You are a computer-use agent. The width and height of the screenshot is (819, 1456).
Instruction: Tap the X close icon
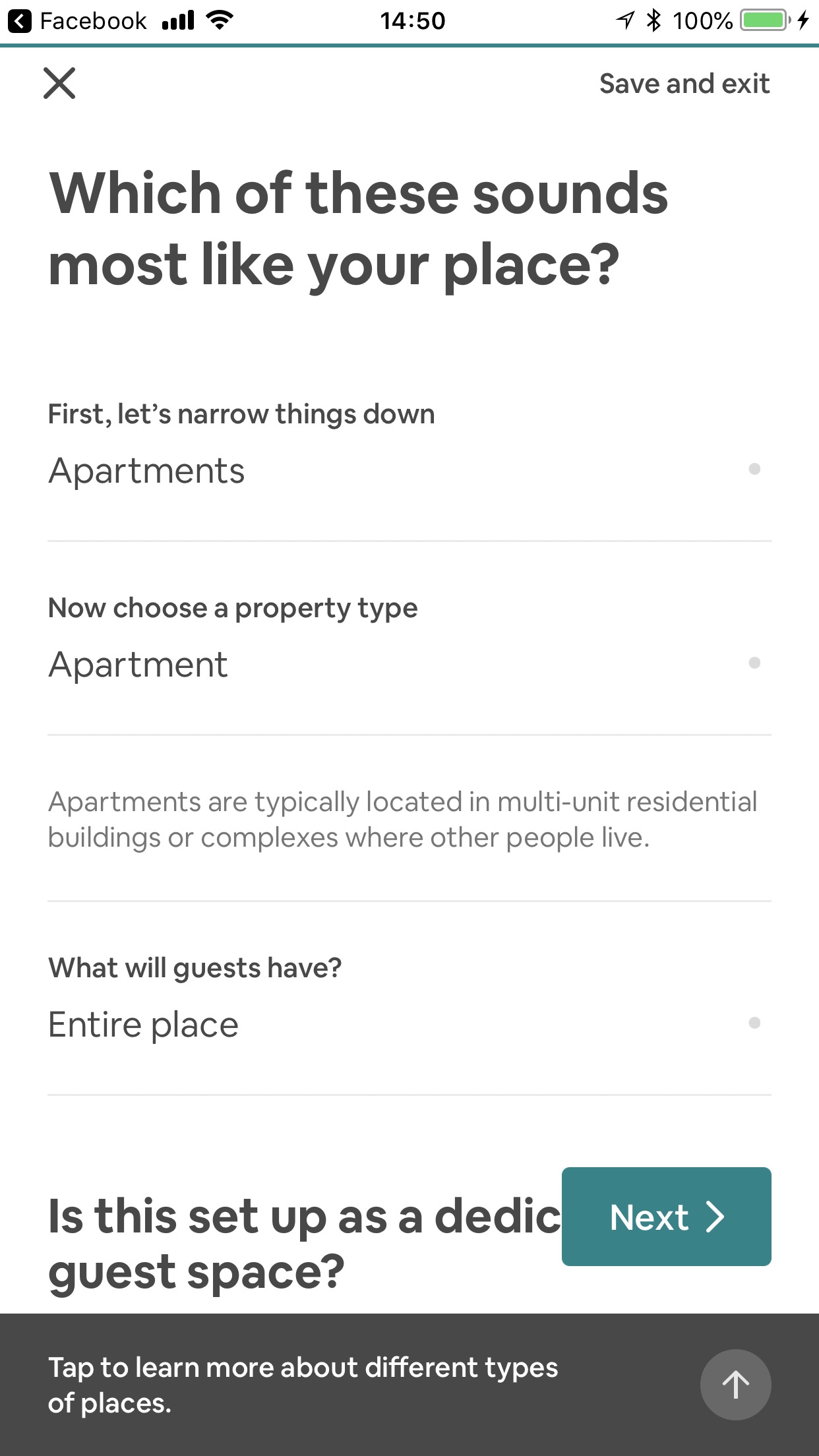[59, 84]
